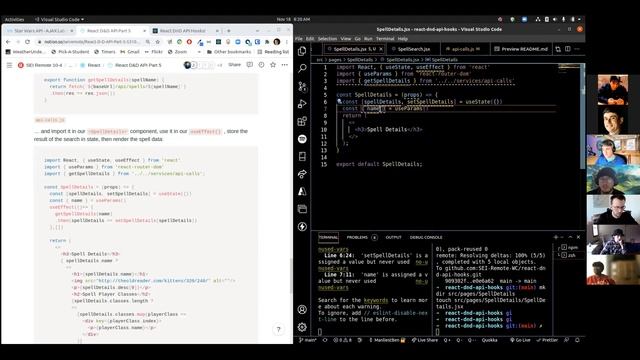
Task: Open the Terminal menu in VS Code
Action: [385, 39]
